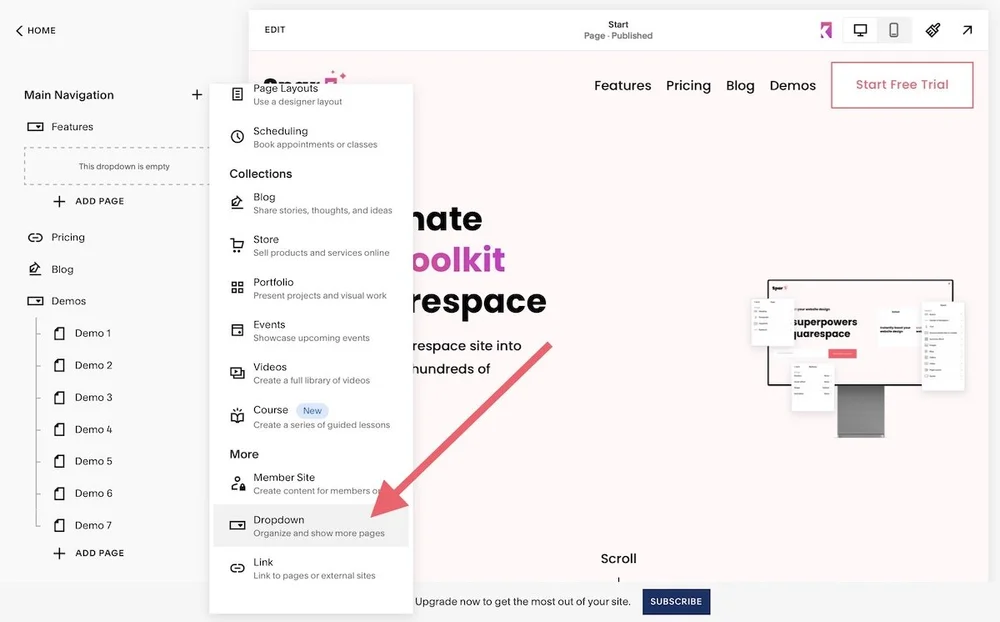
Task: Click the Events calendar icon
Action: tap(236, 328)
